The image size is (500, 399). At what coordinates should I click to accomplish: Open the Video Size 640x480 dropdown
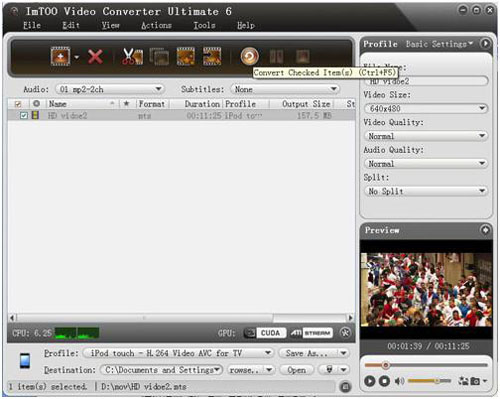pyautogui.click(x=426, y=108)
